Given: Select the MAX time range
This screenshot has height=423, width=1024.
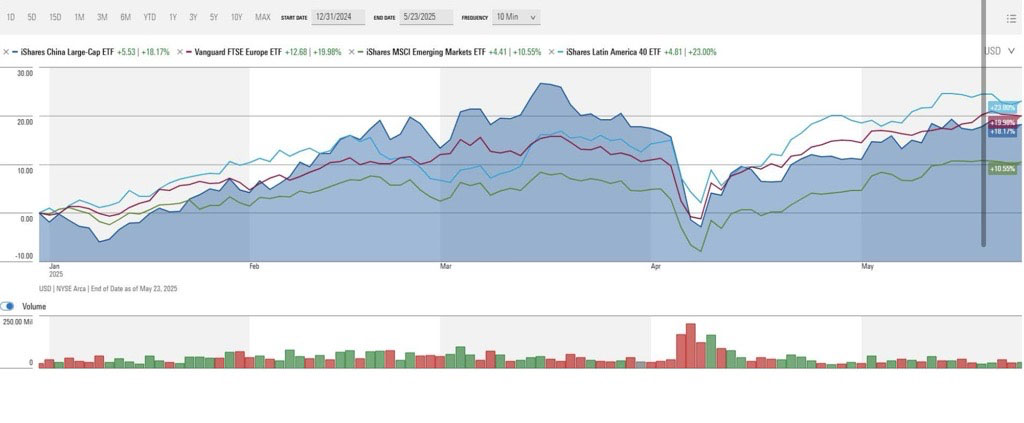Looking at the screenshot, I should tap(263, 18).
